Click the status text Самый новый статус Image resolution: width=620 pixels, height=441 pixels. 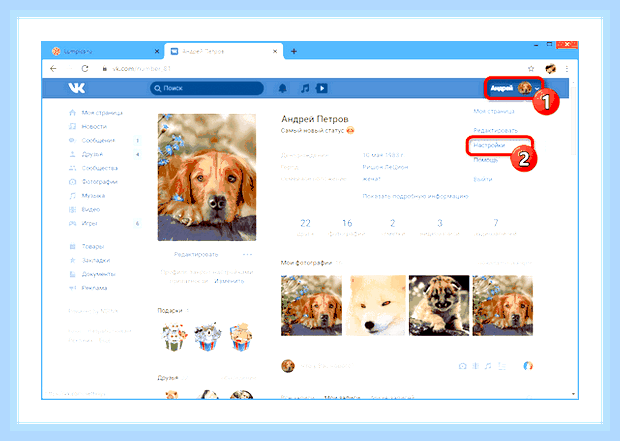[x=312, y=131]
